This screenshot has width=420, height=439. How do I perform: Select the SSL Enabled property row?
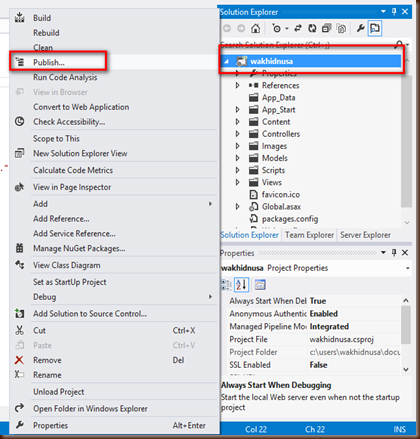point(314,365)
